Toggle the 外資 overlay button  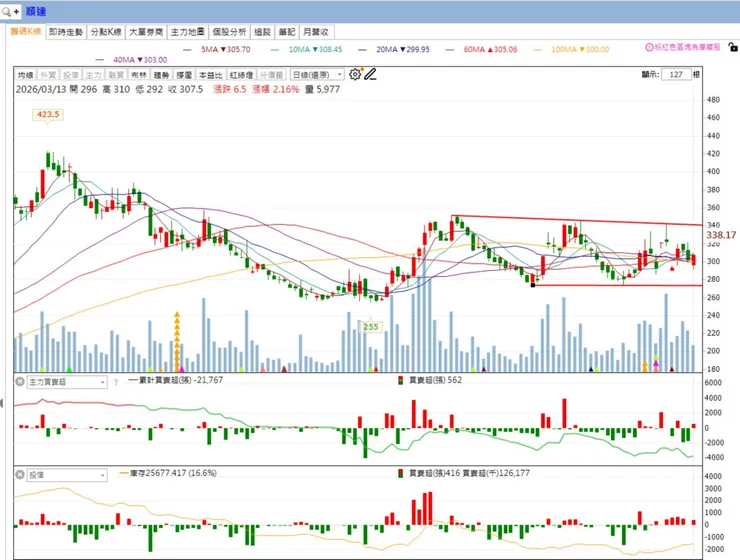48,75
